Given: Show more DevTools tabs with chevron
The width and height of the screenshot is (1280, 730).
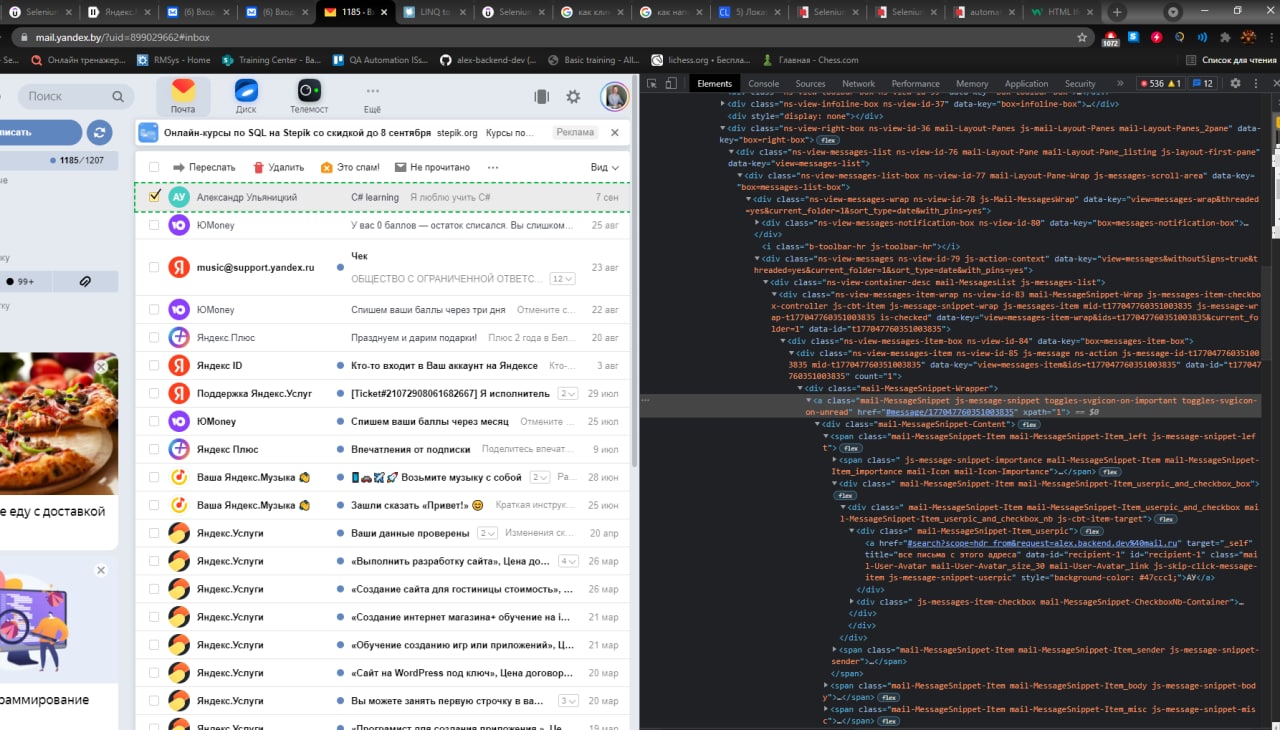Looking at the screenshot, I should coord(1120,84).
